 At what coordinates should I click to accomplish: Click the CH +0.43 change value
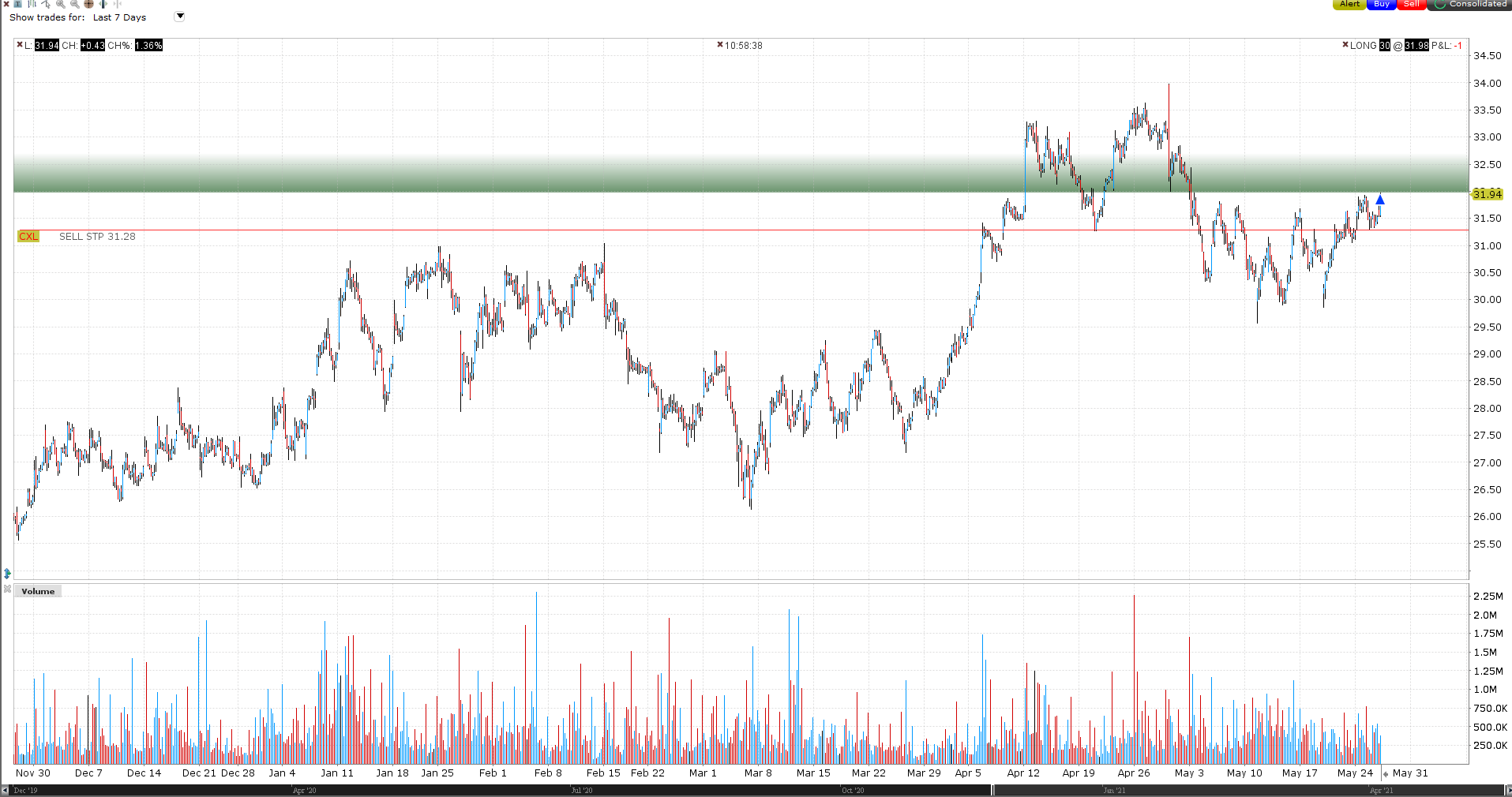92,46
